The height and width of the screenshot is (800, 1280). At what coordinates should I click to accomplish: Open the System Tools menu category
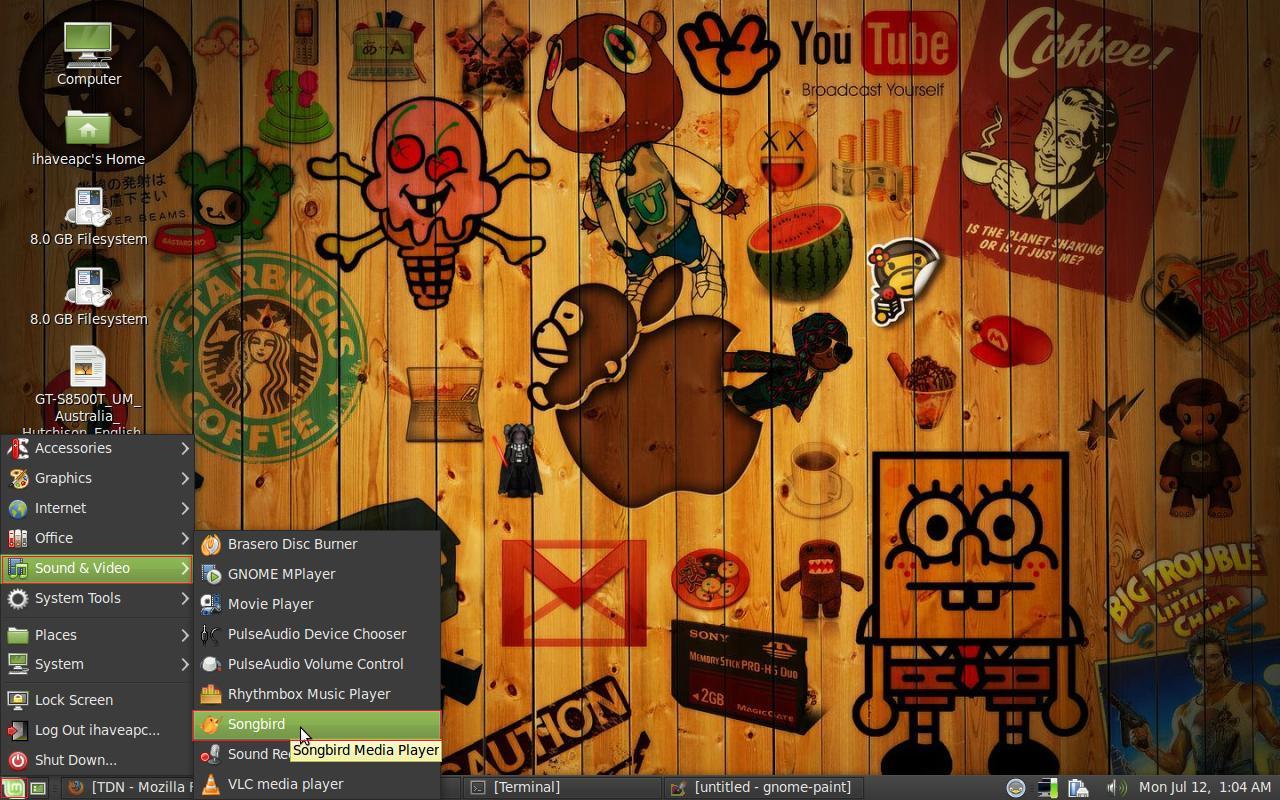click(x=97, y=598)
